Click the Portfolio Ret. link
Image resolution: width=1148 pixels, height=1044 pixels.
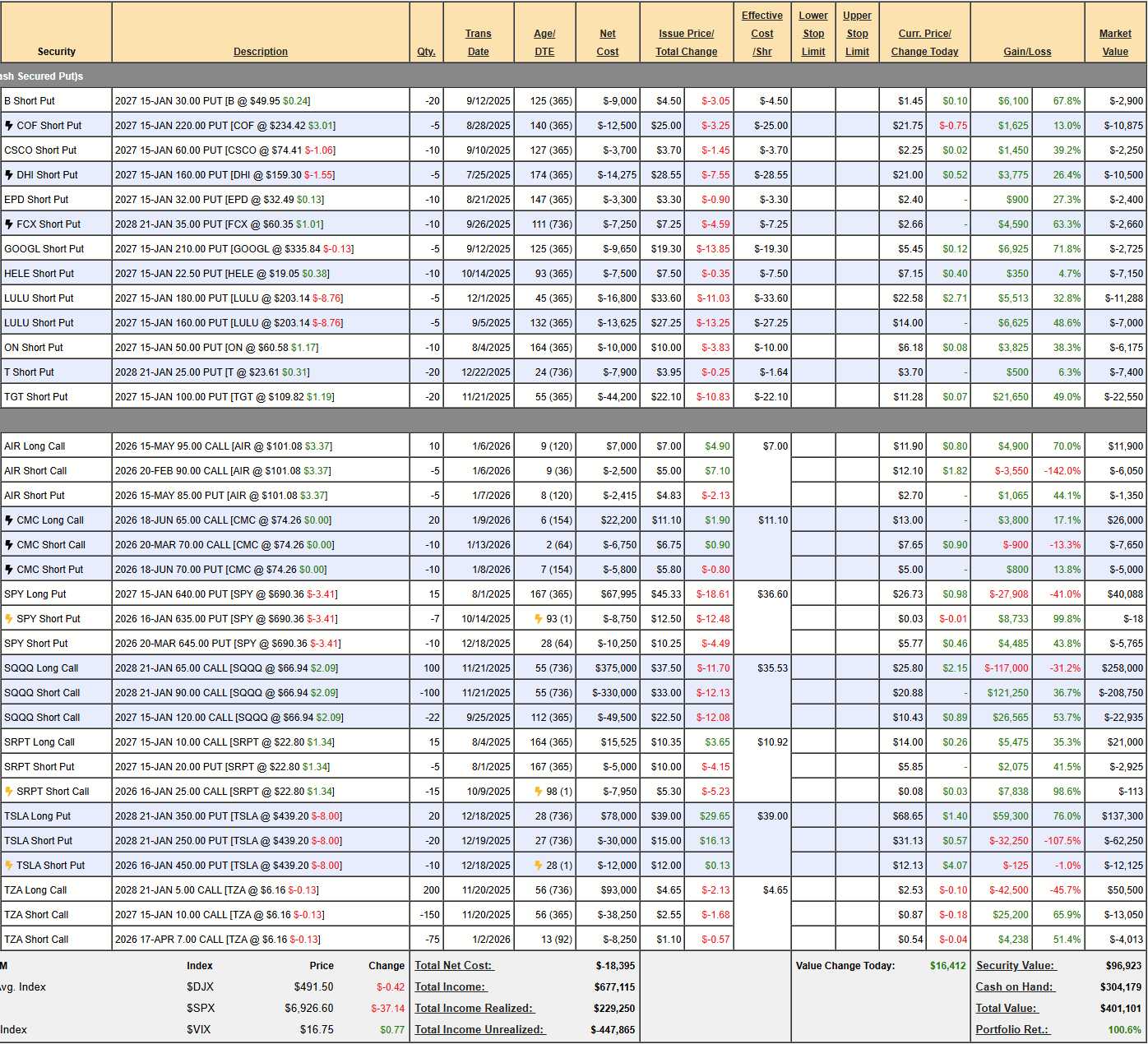(x=1012, y=1030)
